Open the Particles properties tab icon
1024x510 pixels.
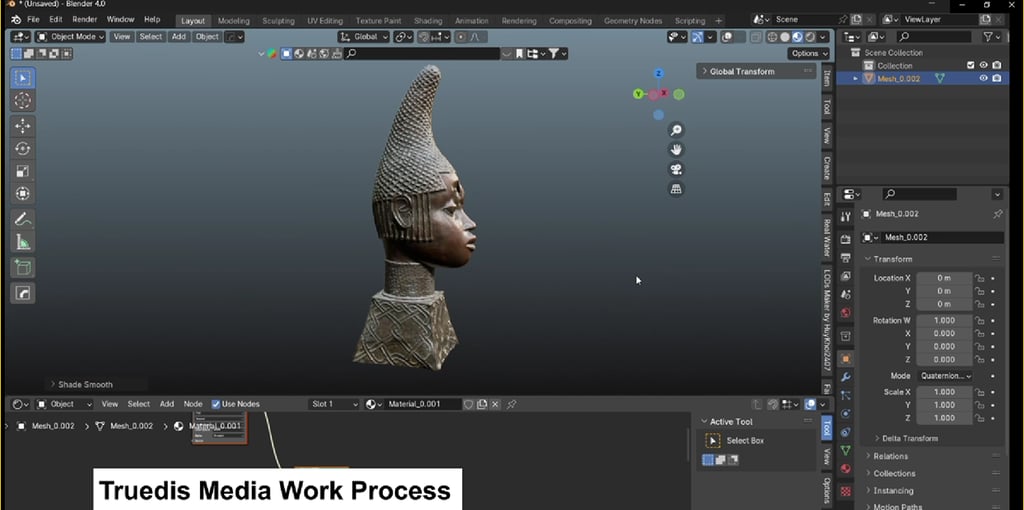[x=846, y=396]
